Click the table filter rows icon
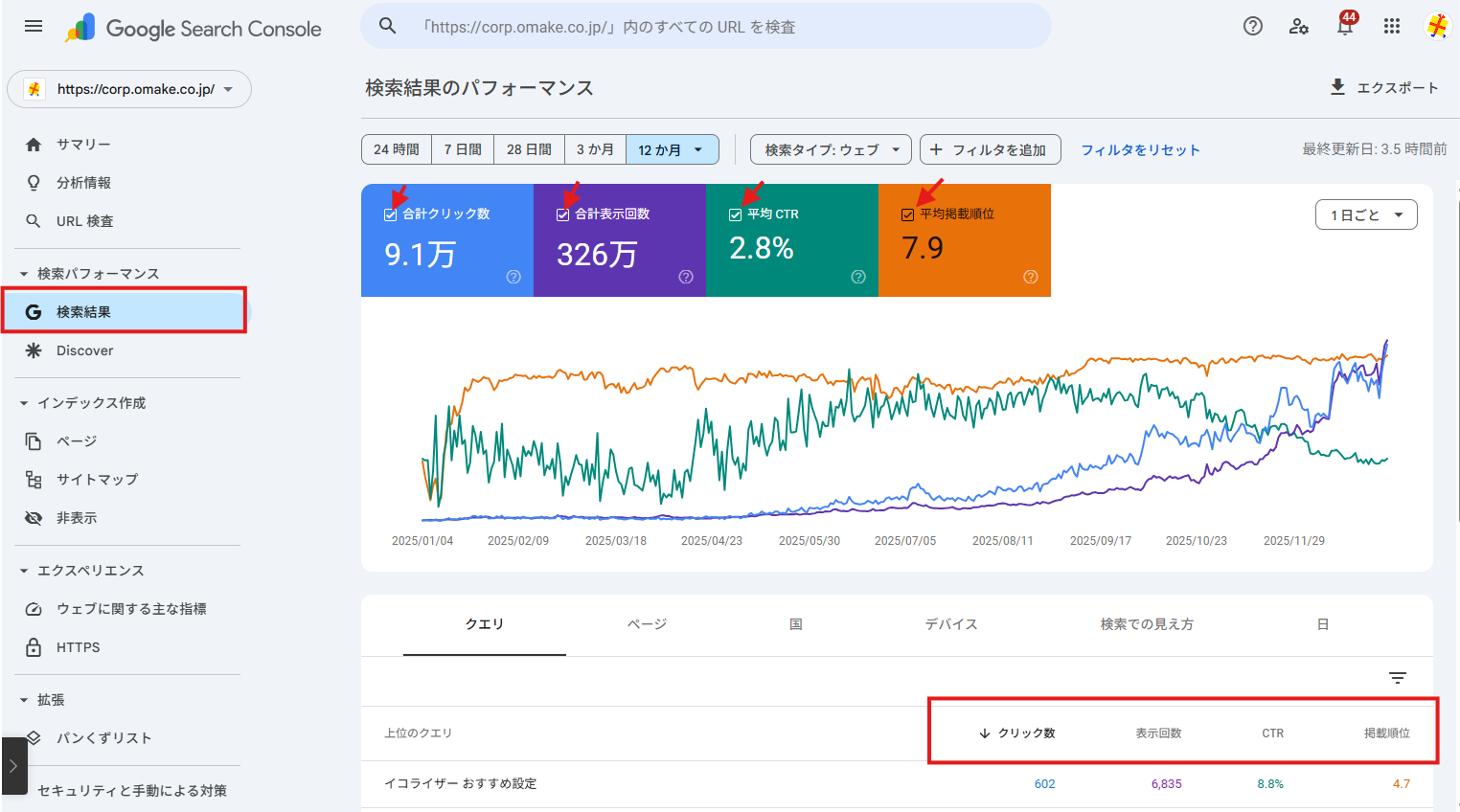 1398,678
